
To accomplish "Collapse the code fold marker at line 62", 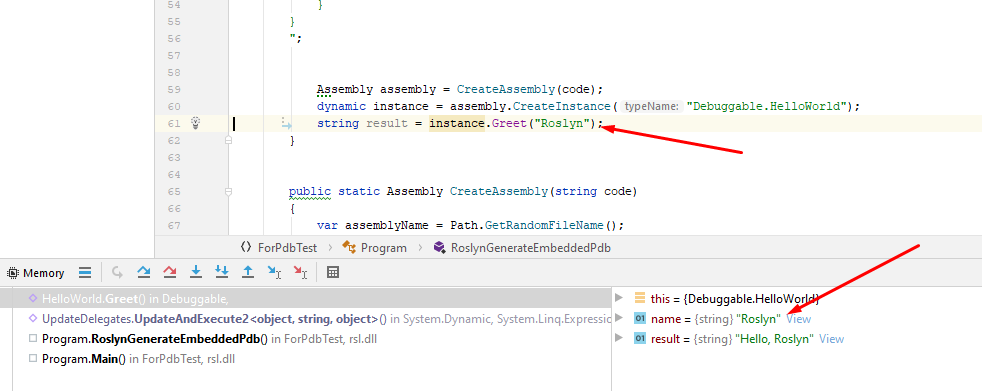I will (x=229, y=141).
